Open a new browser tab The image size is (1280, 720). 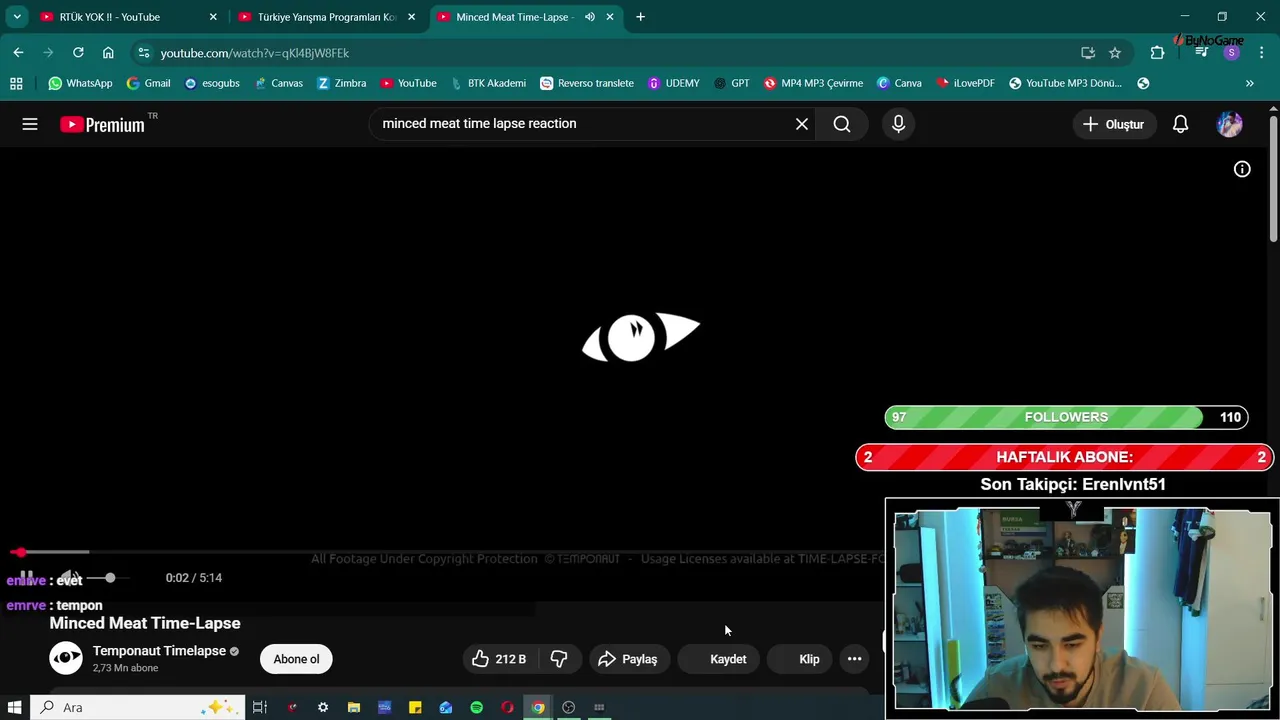pos(640,17)
